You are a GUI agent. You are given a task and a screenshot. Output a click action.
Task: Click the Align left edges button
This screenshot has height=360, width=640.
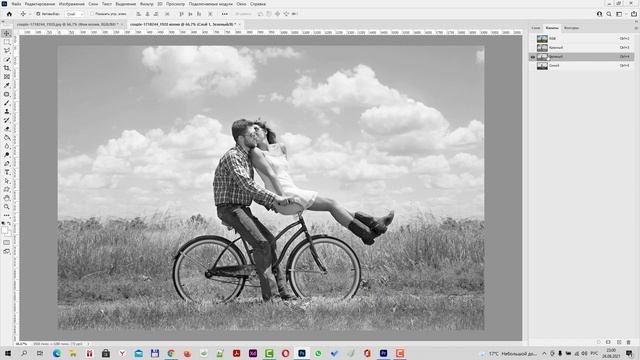click(x=138, y=14)
